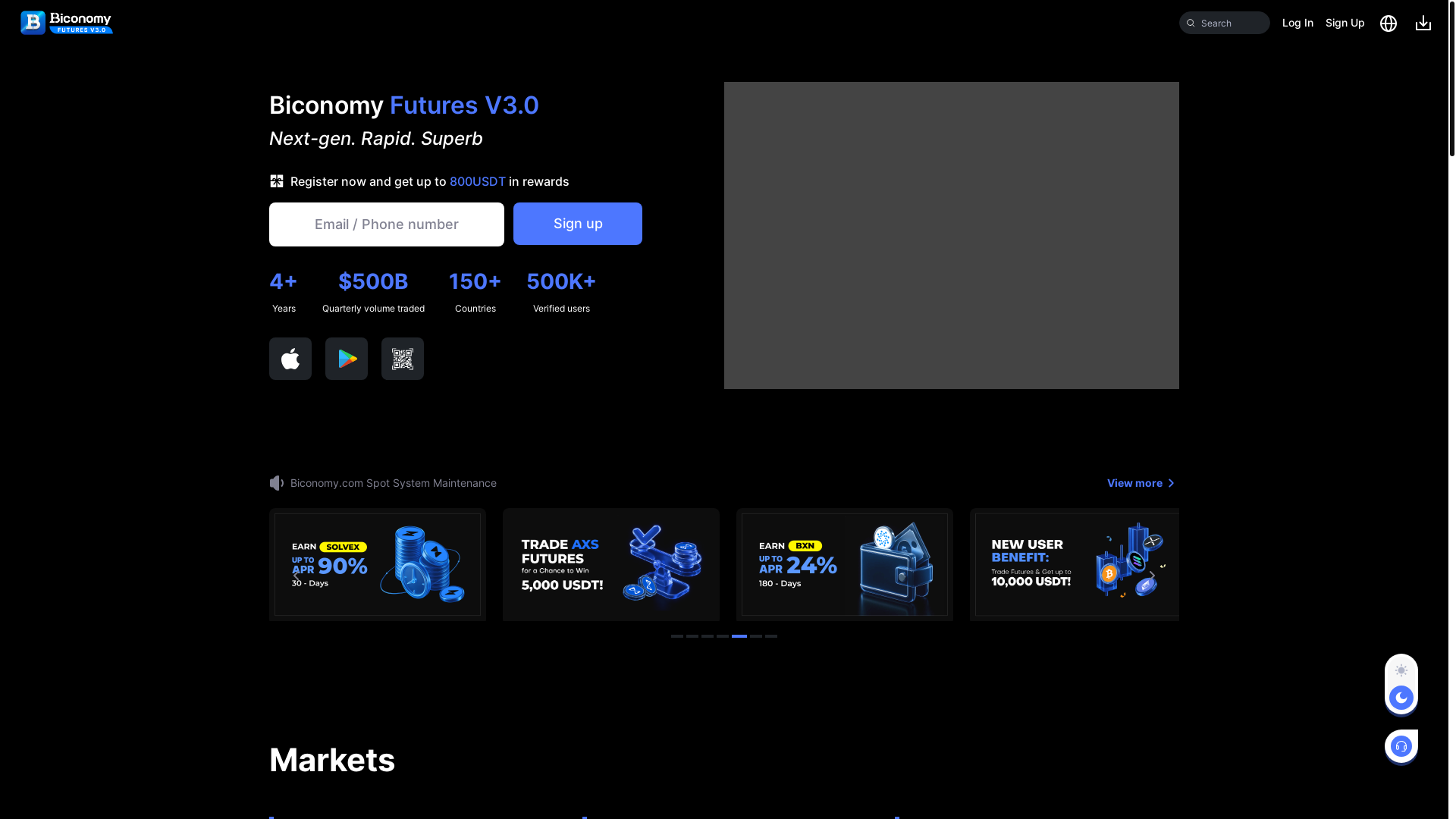Show the QR code download icon
Viewport: 1456px width, 819px height.
point(403,359)
